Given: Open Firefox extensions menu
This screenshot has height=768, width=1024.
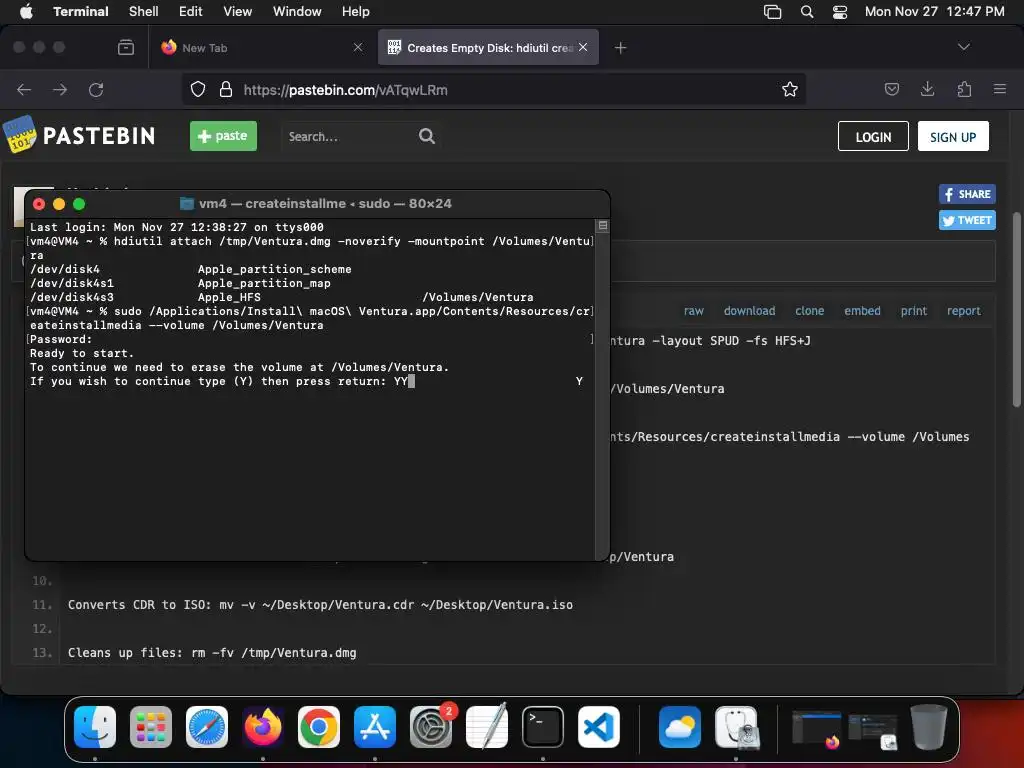Looking at the screenshot, I should coord(964,89).
